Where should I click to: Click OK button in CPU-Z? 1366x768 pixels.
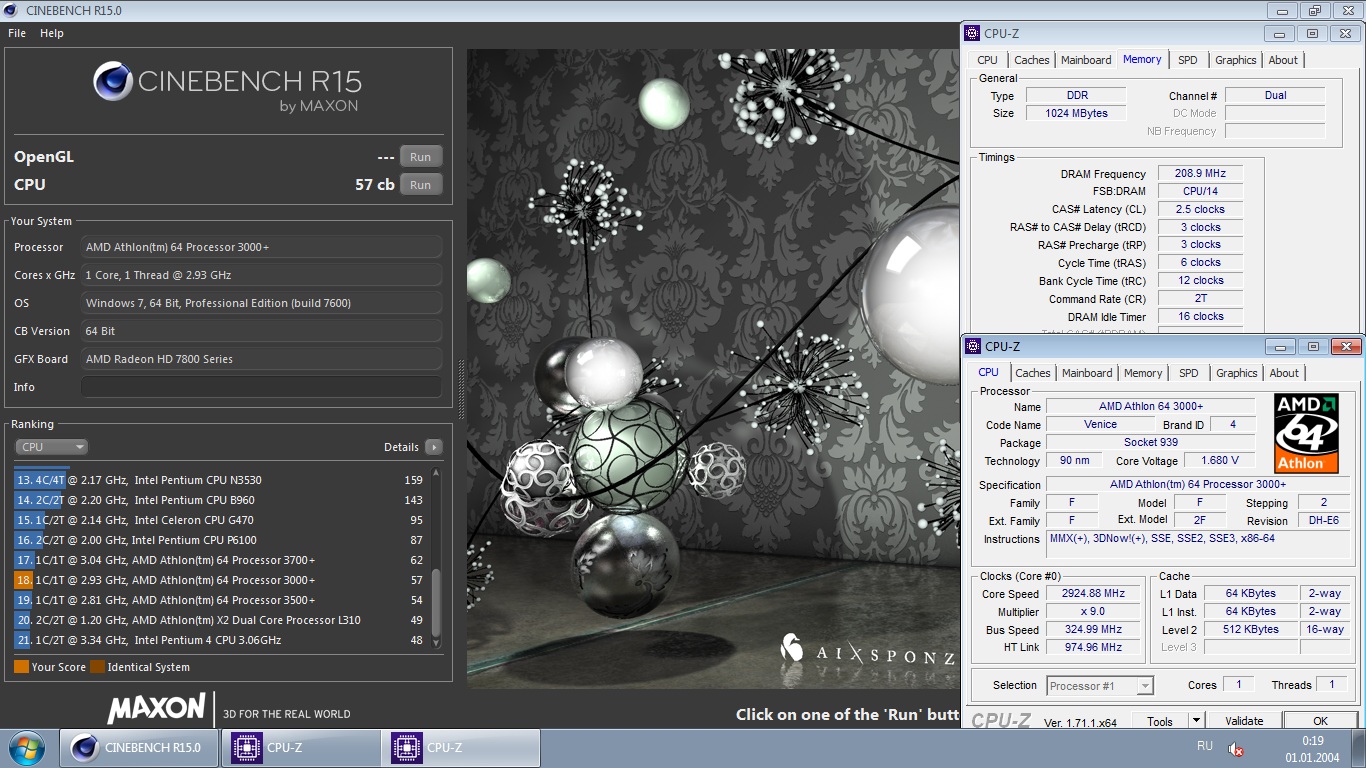pos(1320,721)
